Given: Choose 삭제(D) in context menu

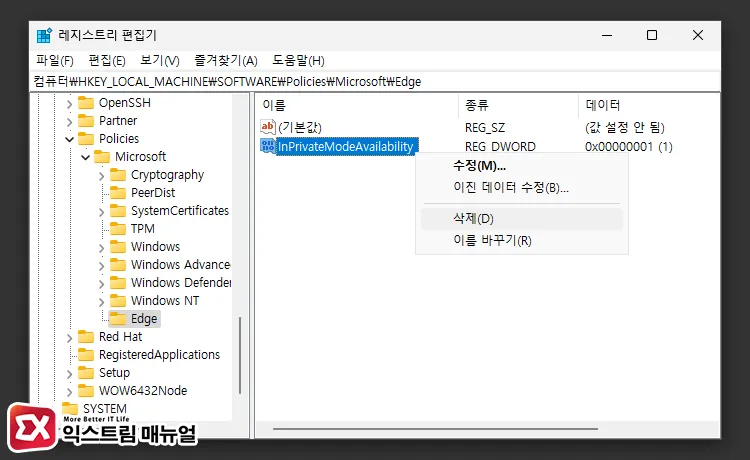Looking at the screenshot, I should (521, 219).
